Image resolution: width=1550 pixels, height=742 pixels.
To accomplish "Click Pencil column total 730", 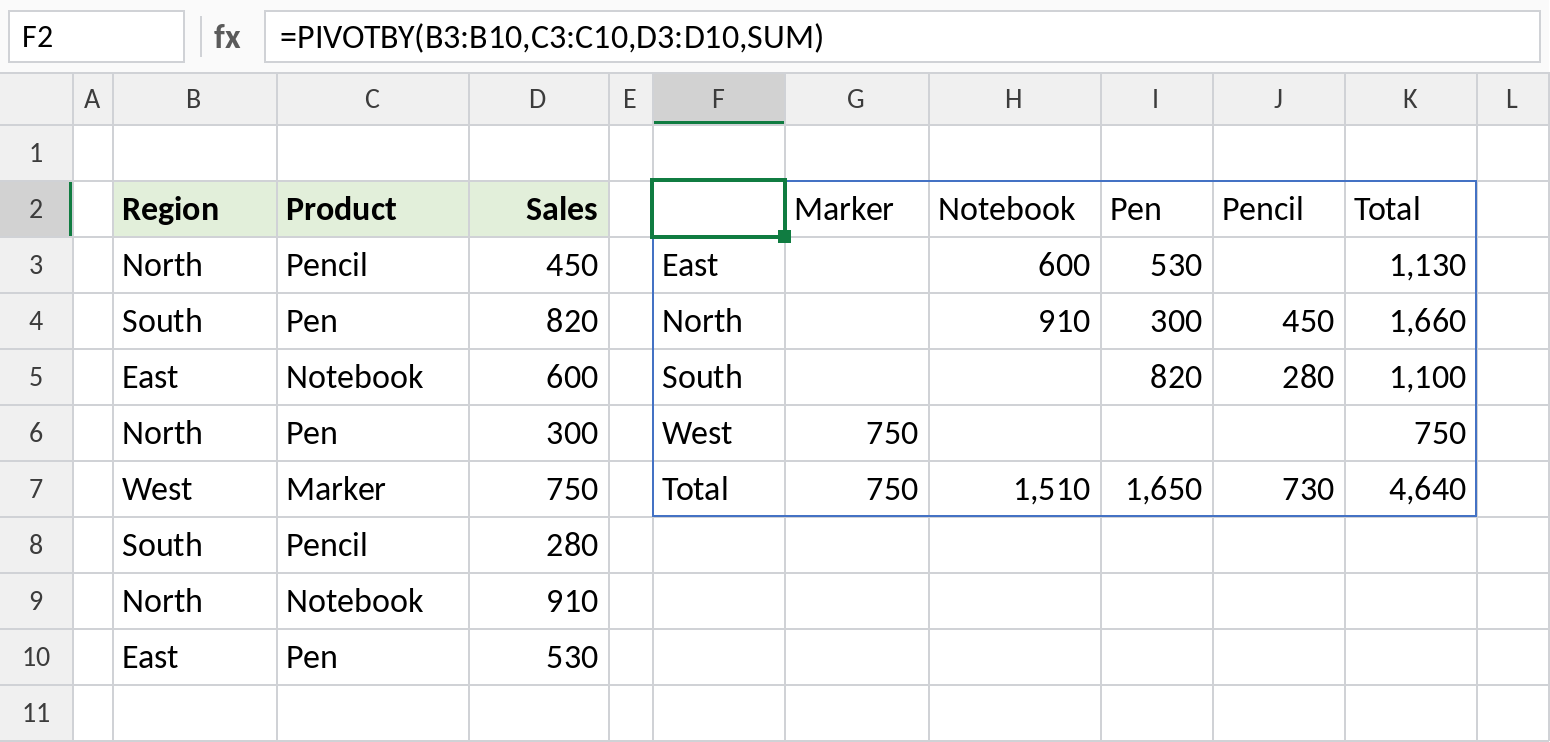I will pos(1279,489).
